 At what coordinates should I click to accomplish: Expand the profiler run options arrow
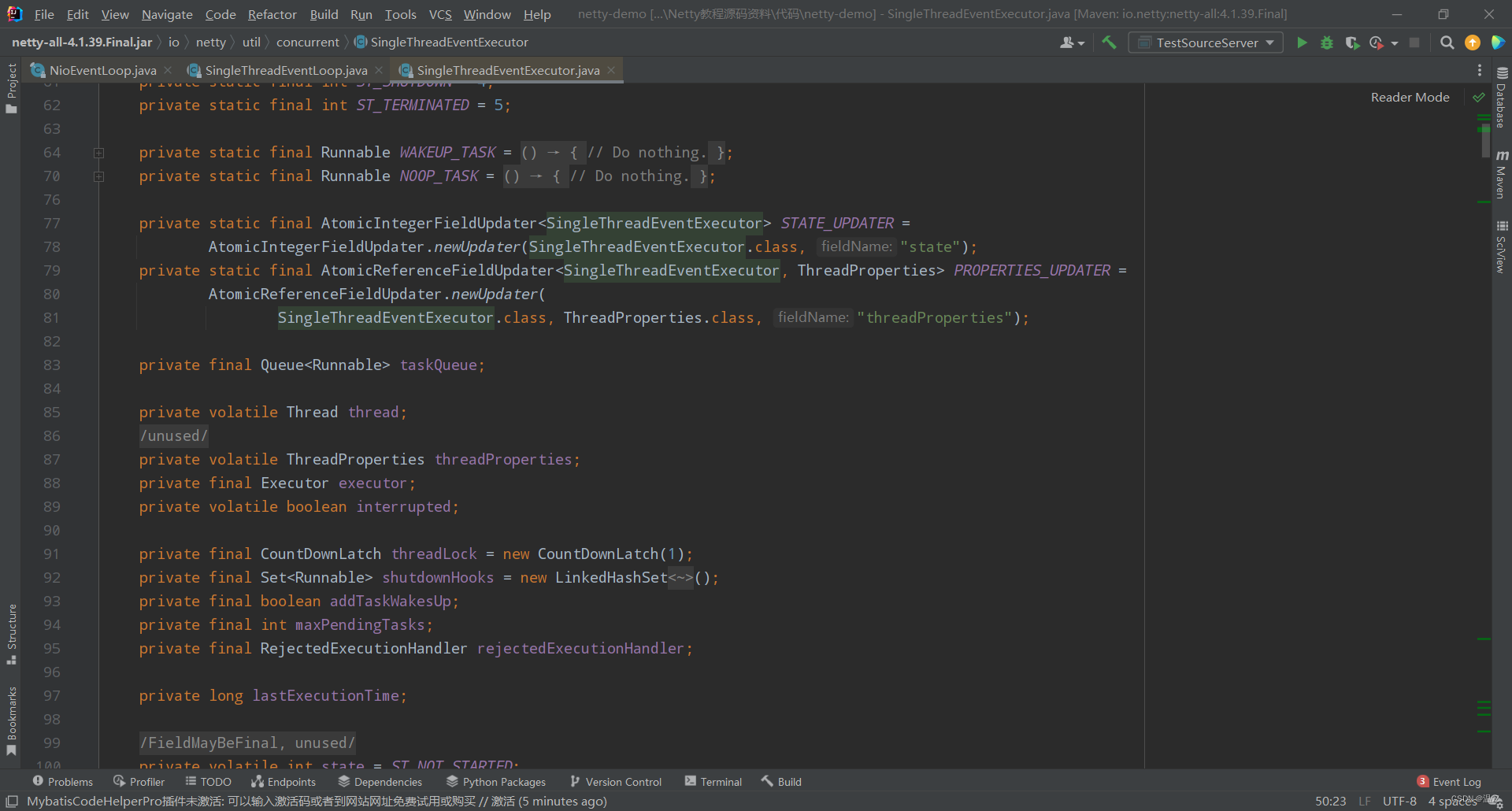(x=1395, y=43)
